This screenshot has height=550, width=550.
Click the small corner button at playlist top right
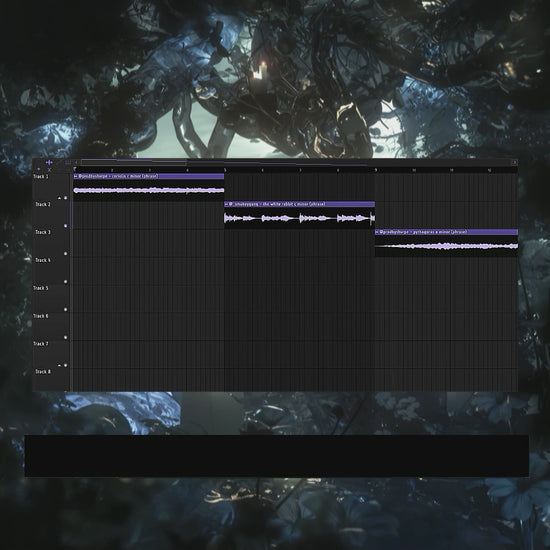click(515, 162)
